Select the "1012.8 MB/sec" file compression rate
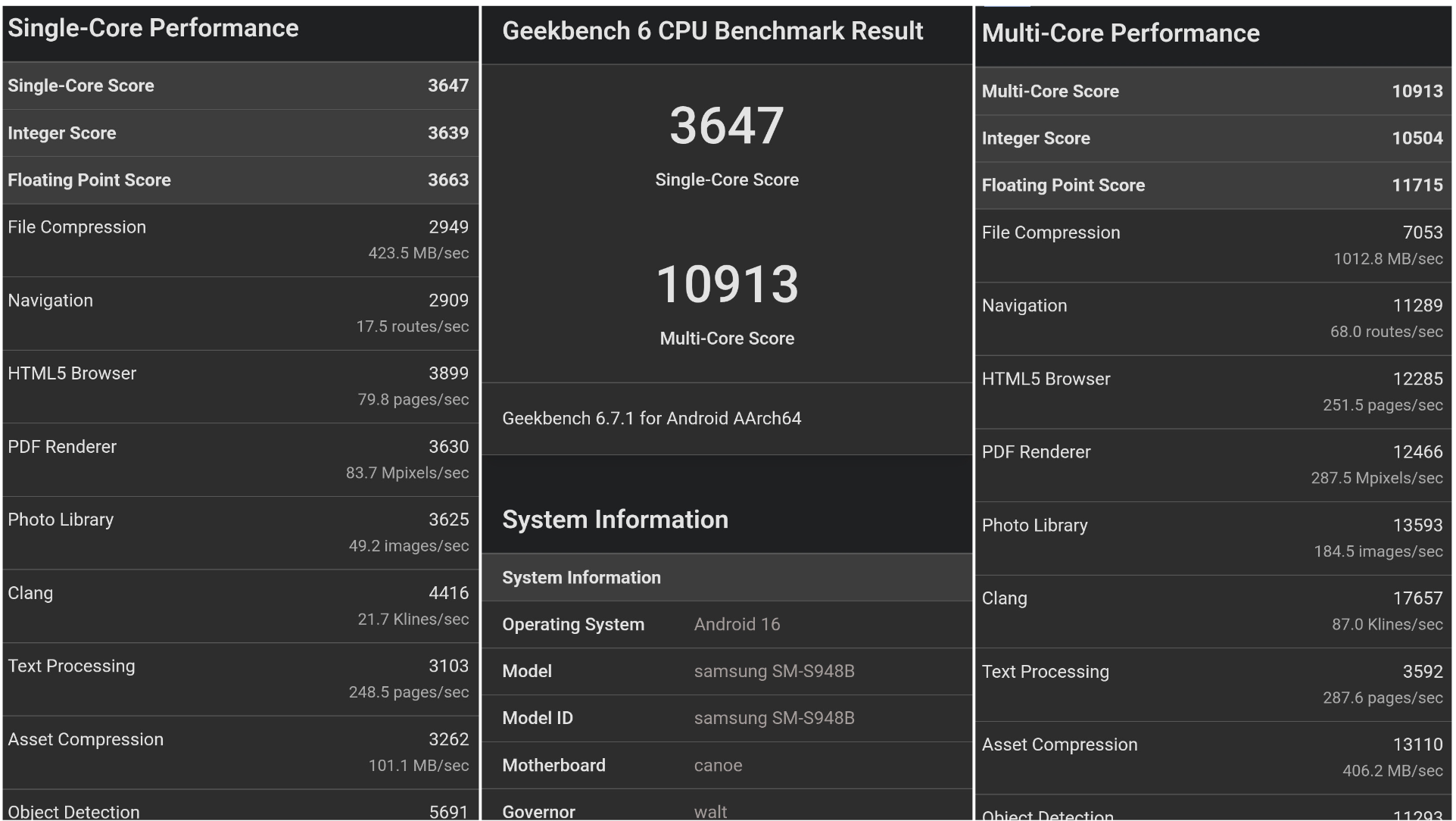This screenshot has height=821, width=1456. 1388,259
